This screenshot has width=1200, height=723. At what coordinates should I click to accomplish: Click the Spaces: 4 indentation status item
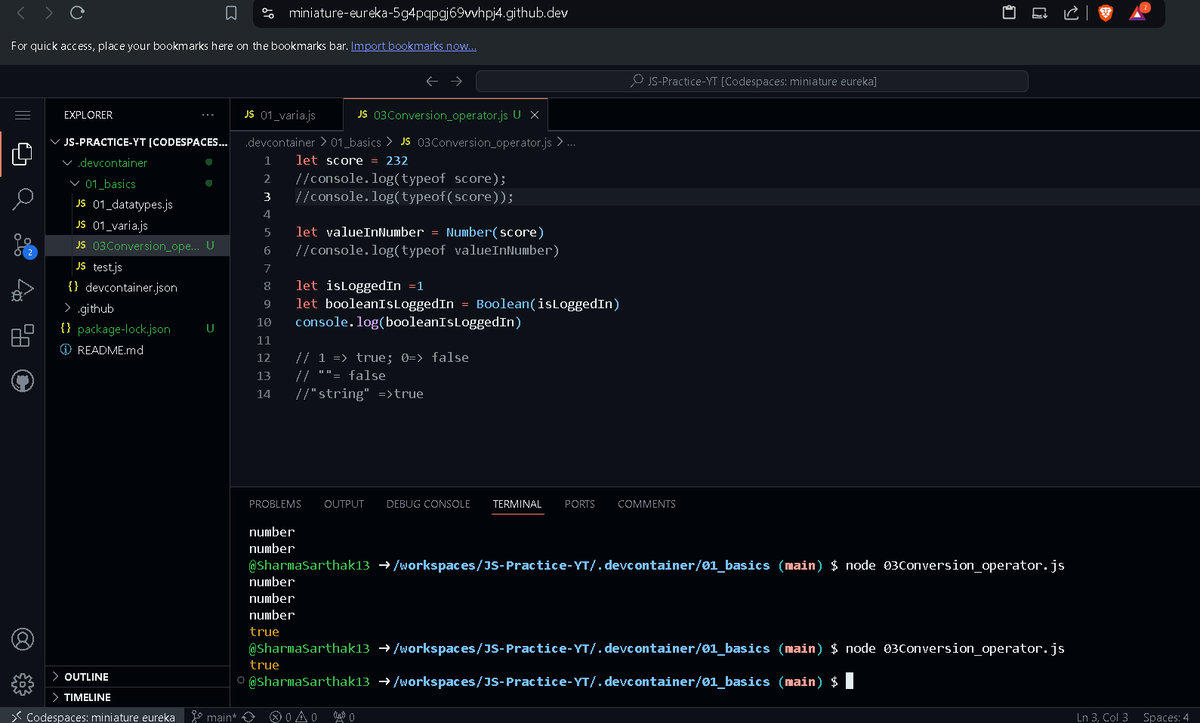pos(1165,716)
